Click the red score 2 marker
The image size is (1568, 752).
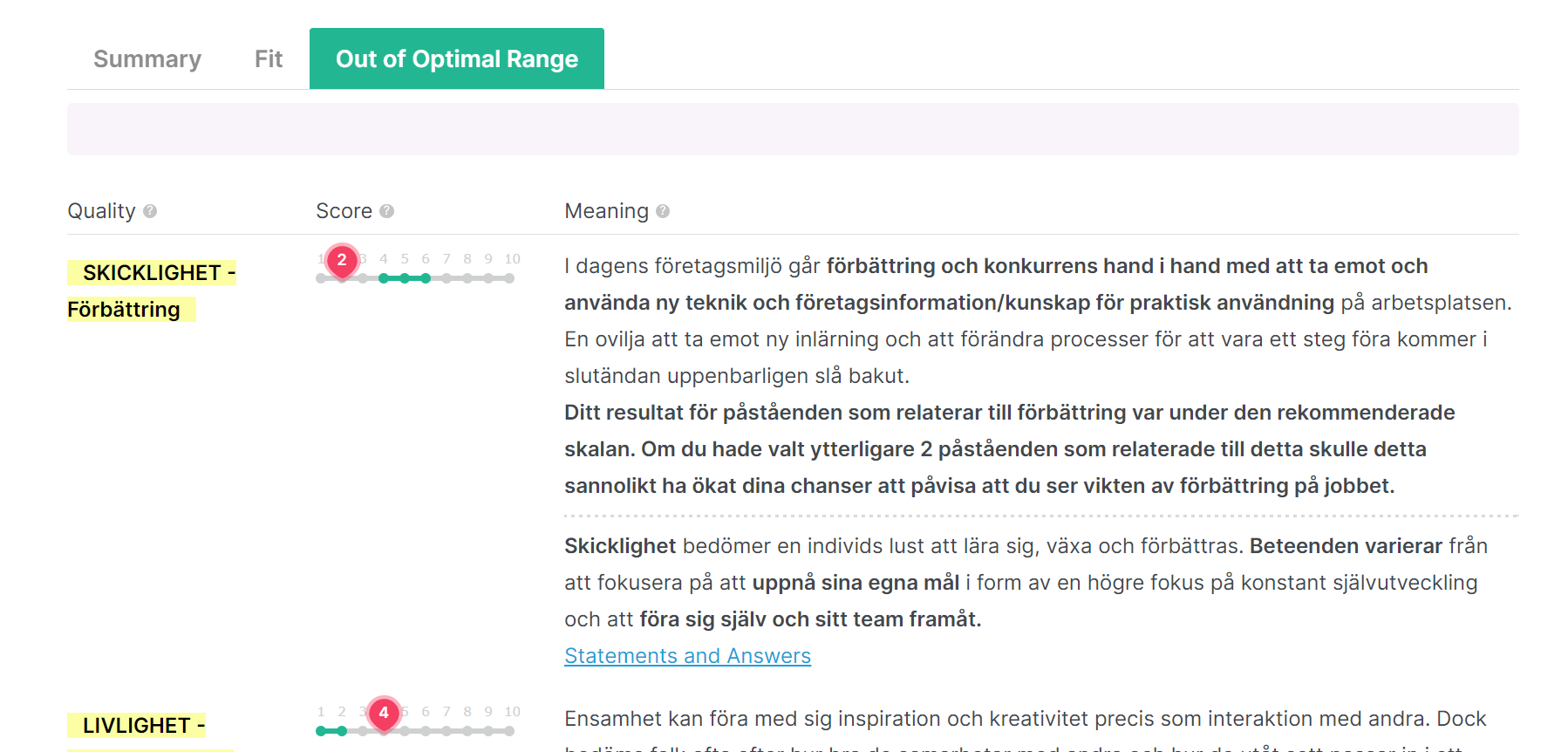point(342,260)
